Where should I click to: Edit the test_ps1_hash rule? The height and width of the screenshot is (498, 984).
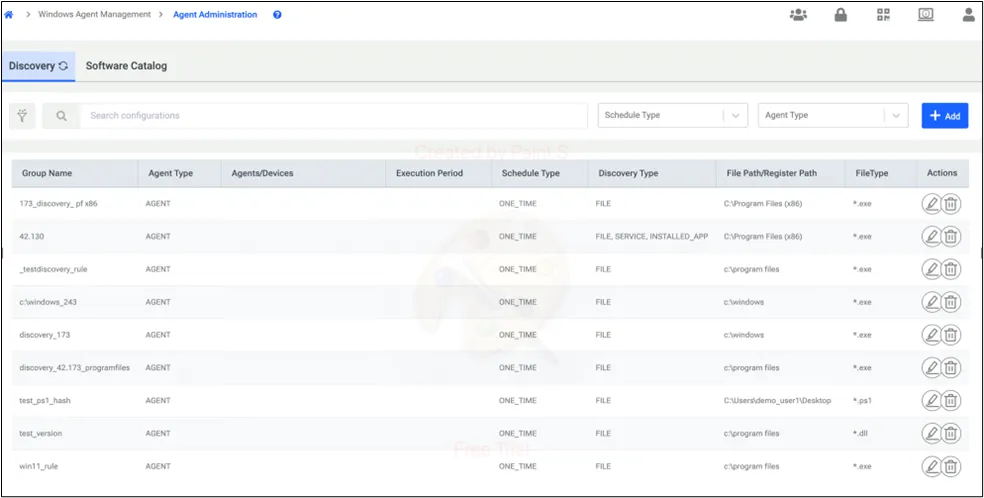932,400
